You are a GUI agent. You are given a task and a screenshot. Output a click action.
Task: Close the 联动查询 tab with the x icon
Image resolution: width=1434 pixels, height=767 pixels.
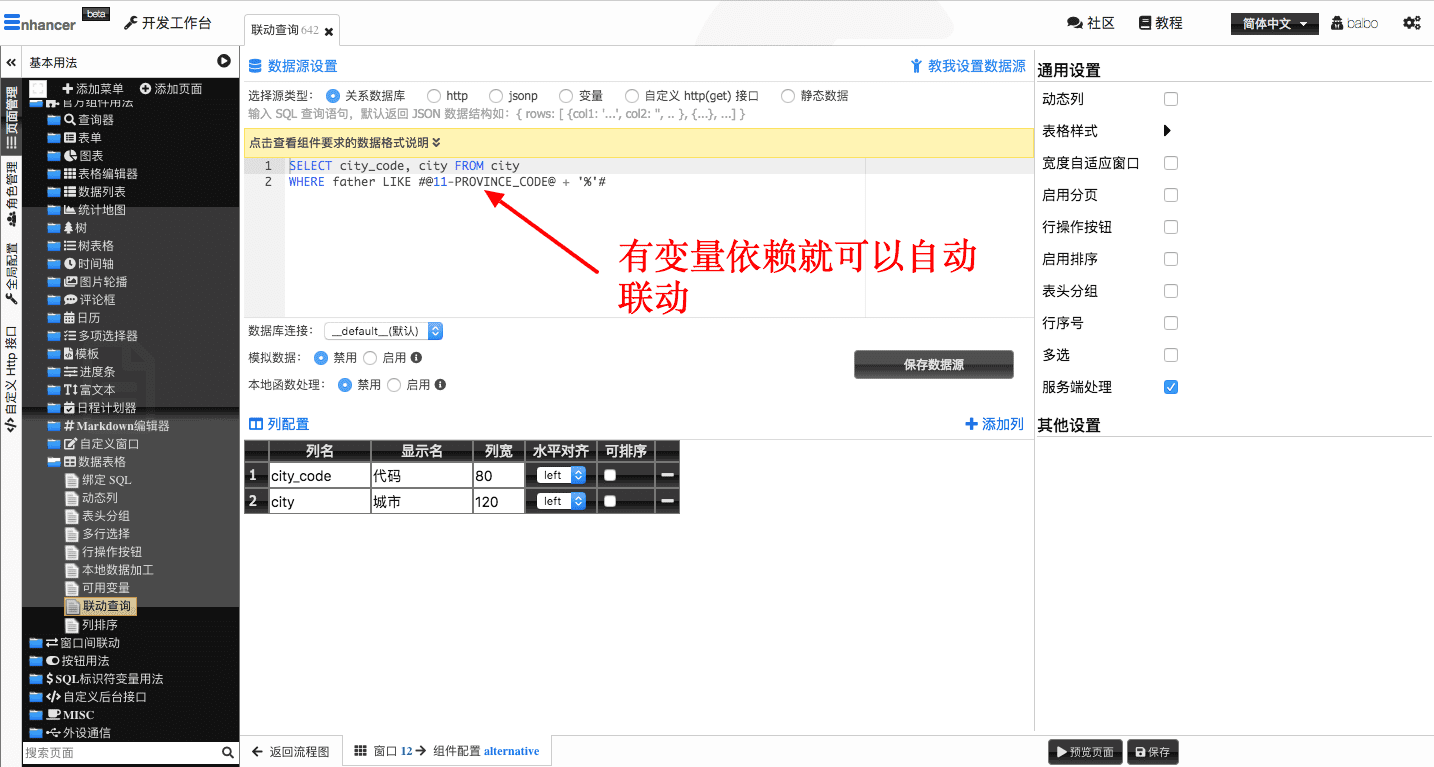329,32
